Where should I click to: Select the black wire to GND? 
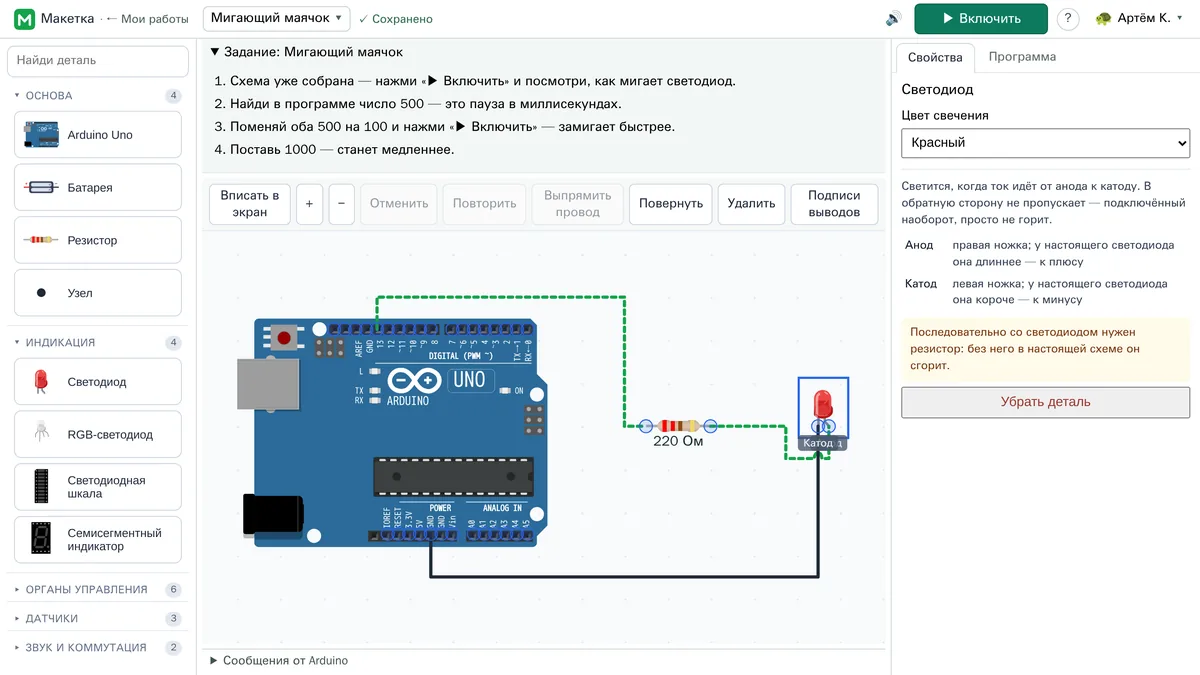coord(625,576)
